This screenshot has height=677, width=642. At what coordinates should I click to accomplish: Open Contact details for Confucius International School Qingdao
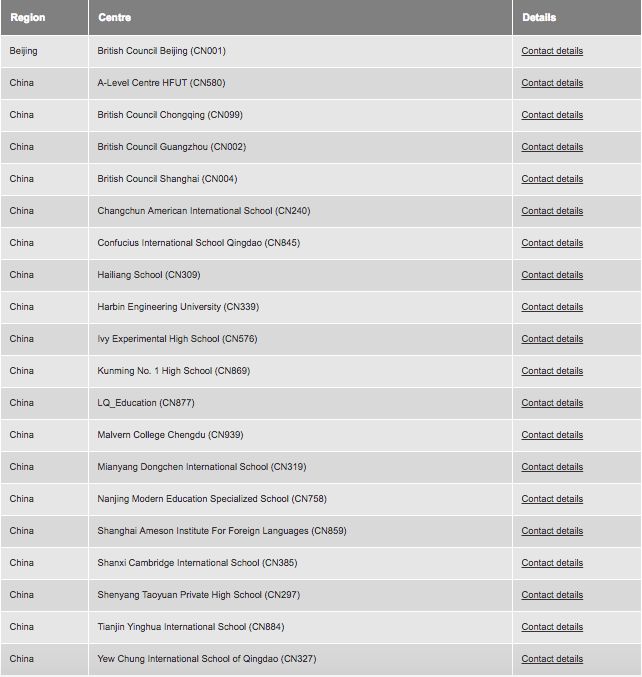point(552,243)
